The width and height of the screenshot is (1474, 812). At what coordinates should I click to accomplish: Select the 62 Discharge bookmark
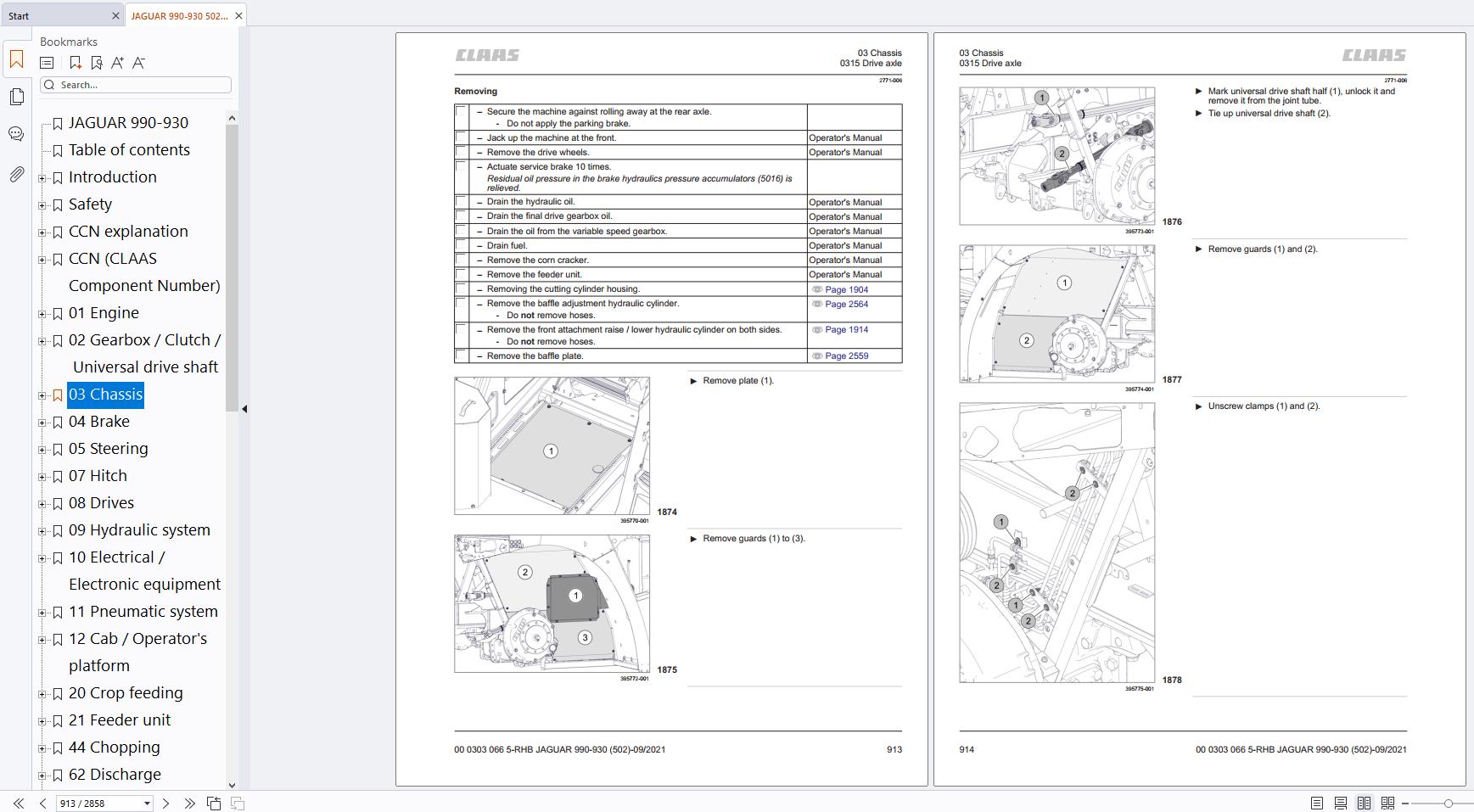point(115,775)
